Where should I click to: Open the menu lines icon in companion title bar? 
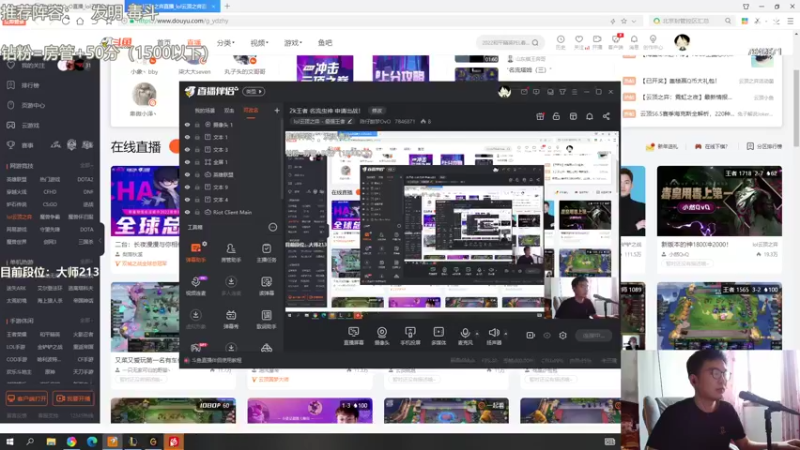tap(574, 92)
